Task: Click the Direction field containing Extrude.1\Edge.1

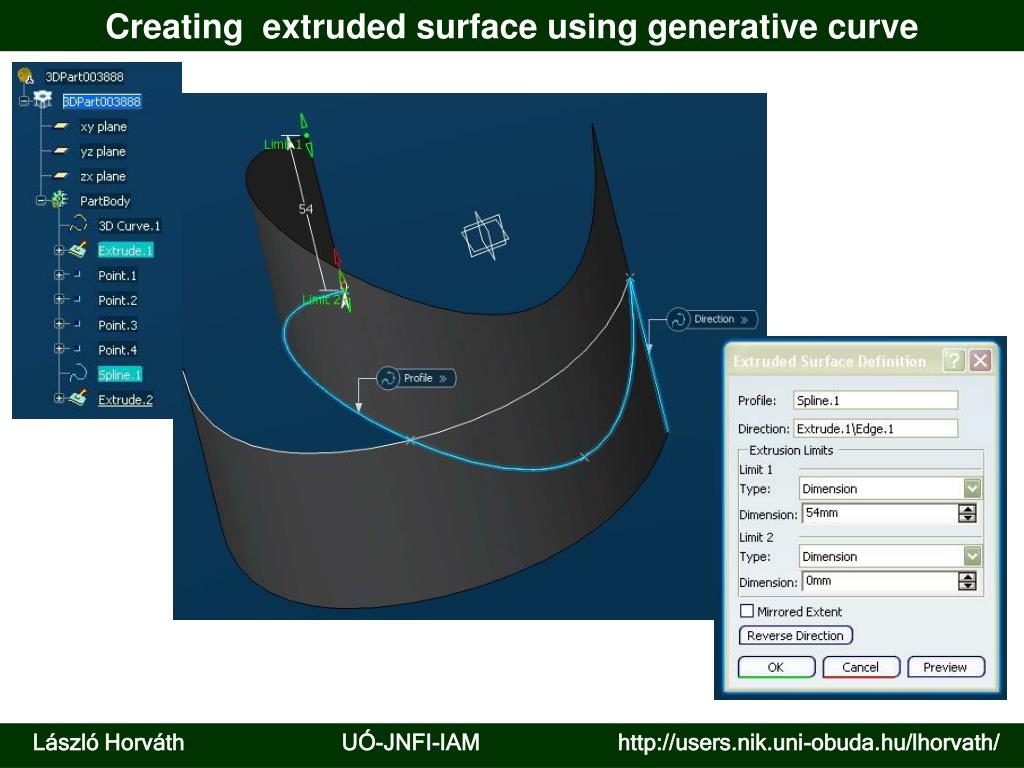Action: (x=875, y=429)
